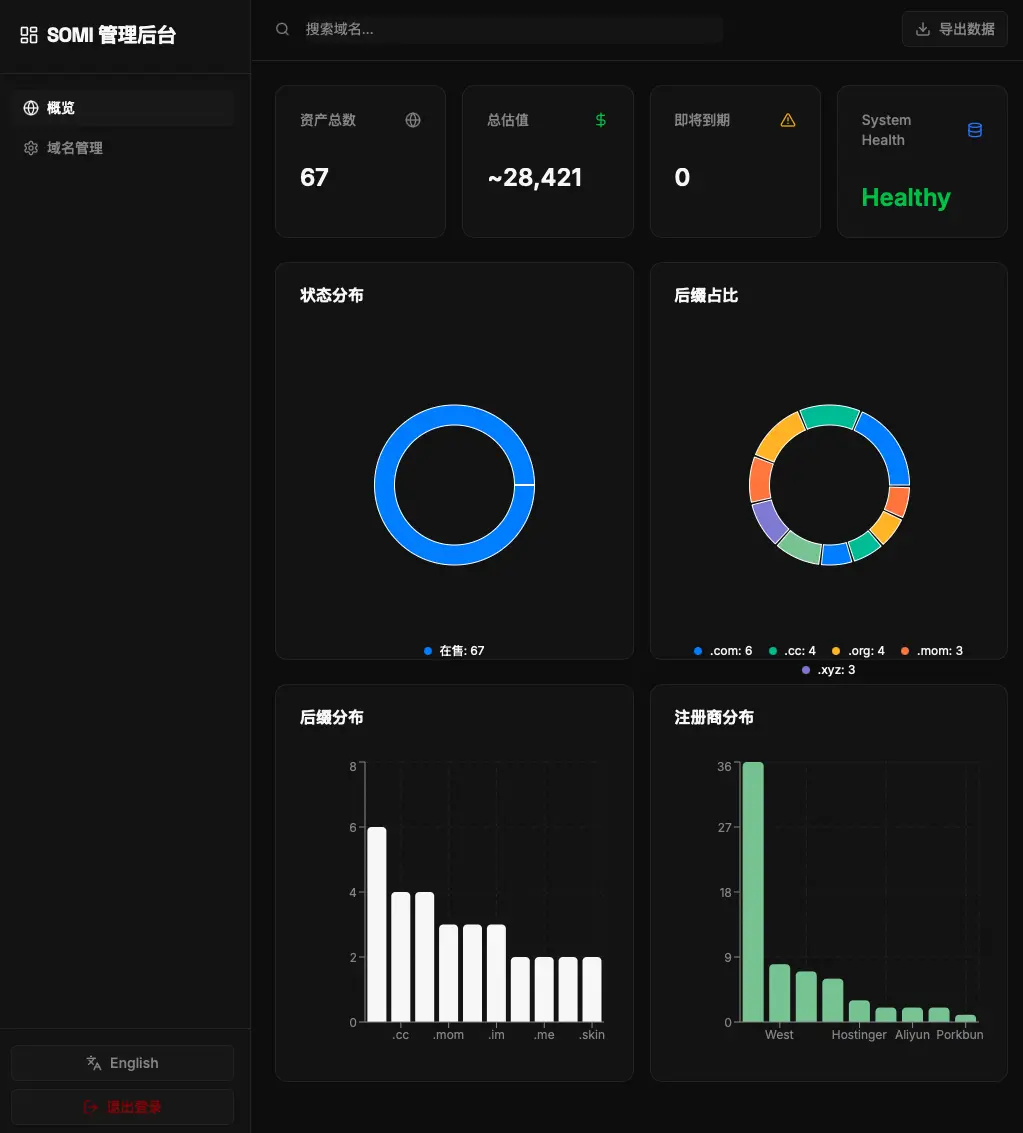Viewport: 1023px width, 1133px height.
Task: Click the 67 total assets value
Action: coord(314,177)
